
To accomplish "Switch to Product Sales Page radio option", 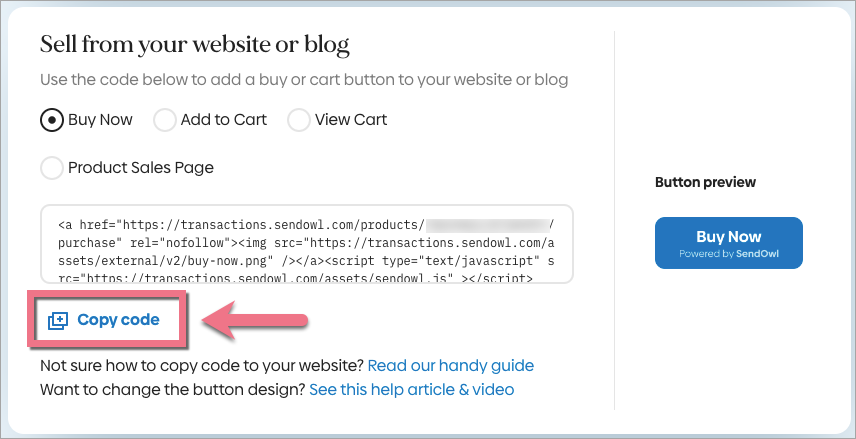I will pyautogui.click(x=51, y=168).
